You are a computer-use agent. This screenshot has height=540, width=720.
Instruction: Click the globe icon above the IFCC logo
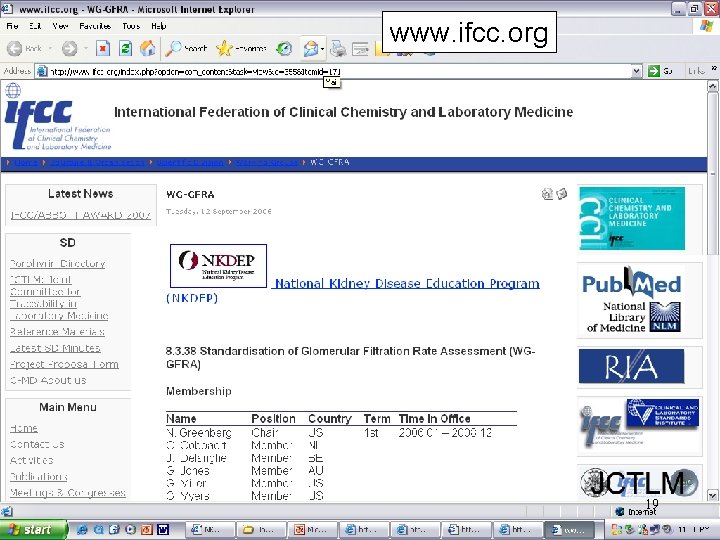click(x=13, y=90)
